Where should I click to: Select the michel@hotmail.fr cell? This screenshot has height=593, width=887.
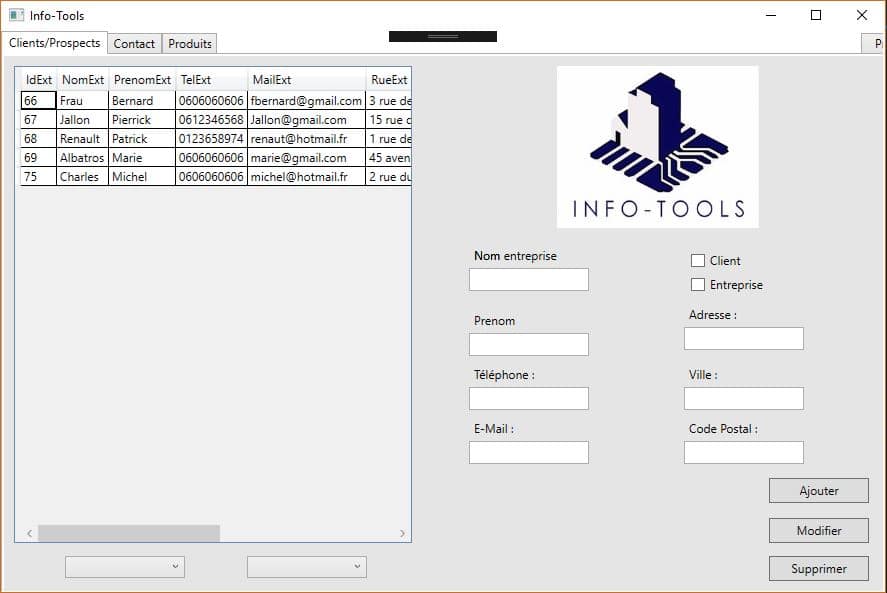pyautogui.click(x=307, y=177)
